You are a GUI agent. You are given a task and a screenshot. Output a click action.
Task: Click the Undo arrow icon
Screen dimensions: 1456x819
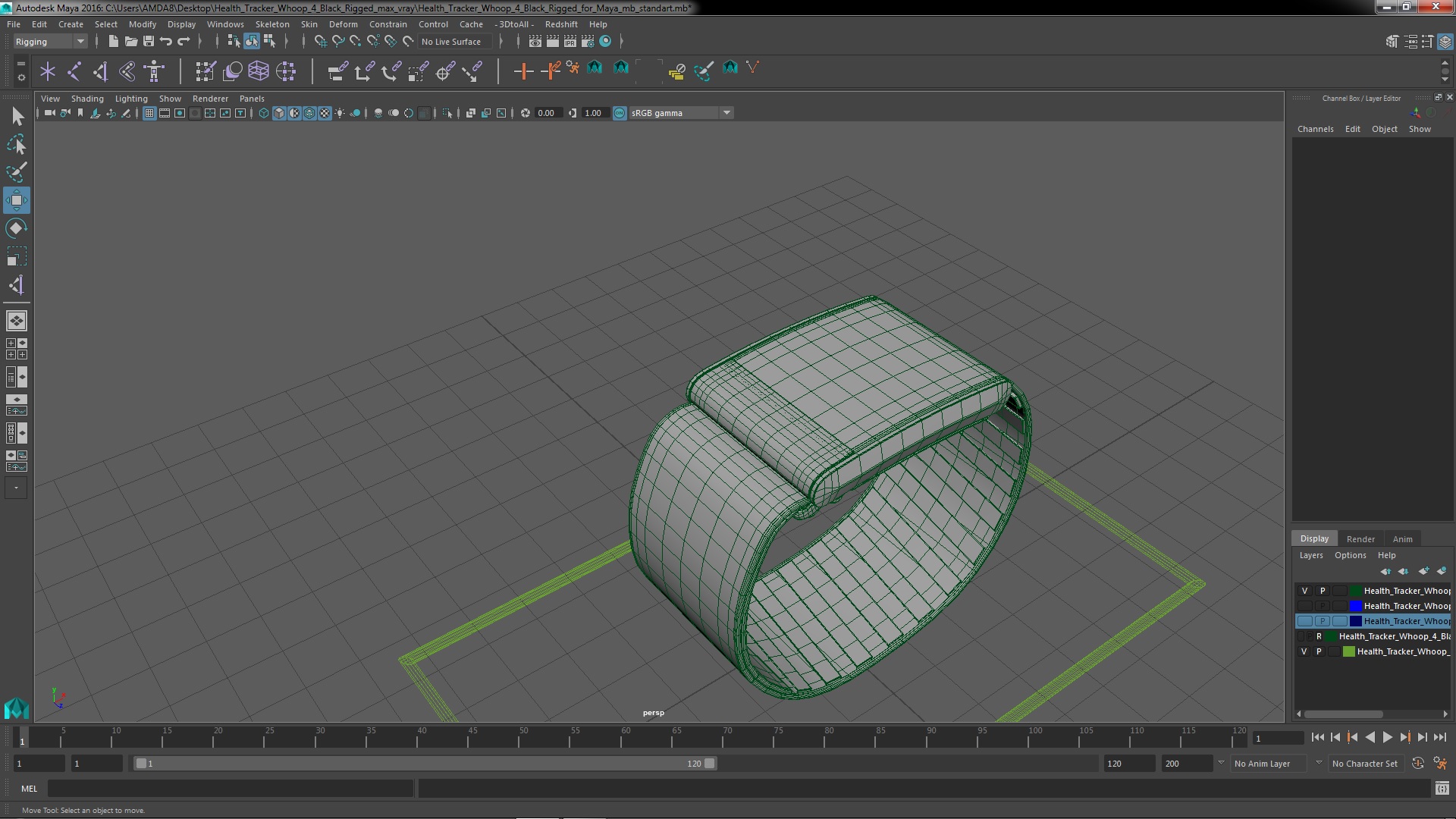click(166, 41)
